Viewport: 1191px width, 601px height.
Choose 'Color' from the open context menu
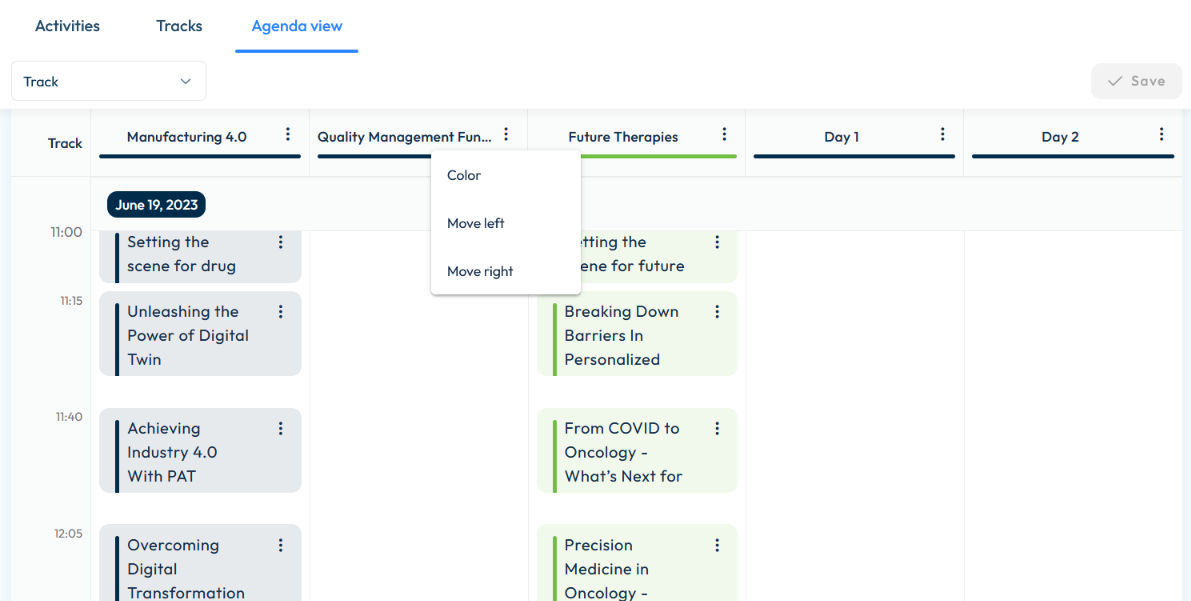point(463,175)
